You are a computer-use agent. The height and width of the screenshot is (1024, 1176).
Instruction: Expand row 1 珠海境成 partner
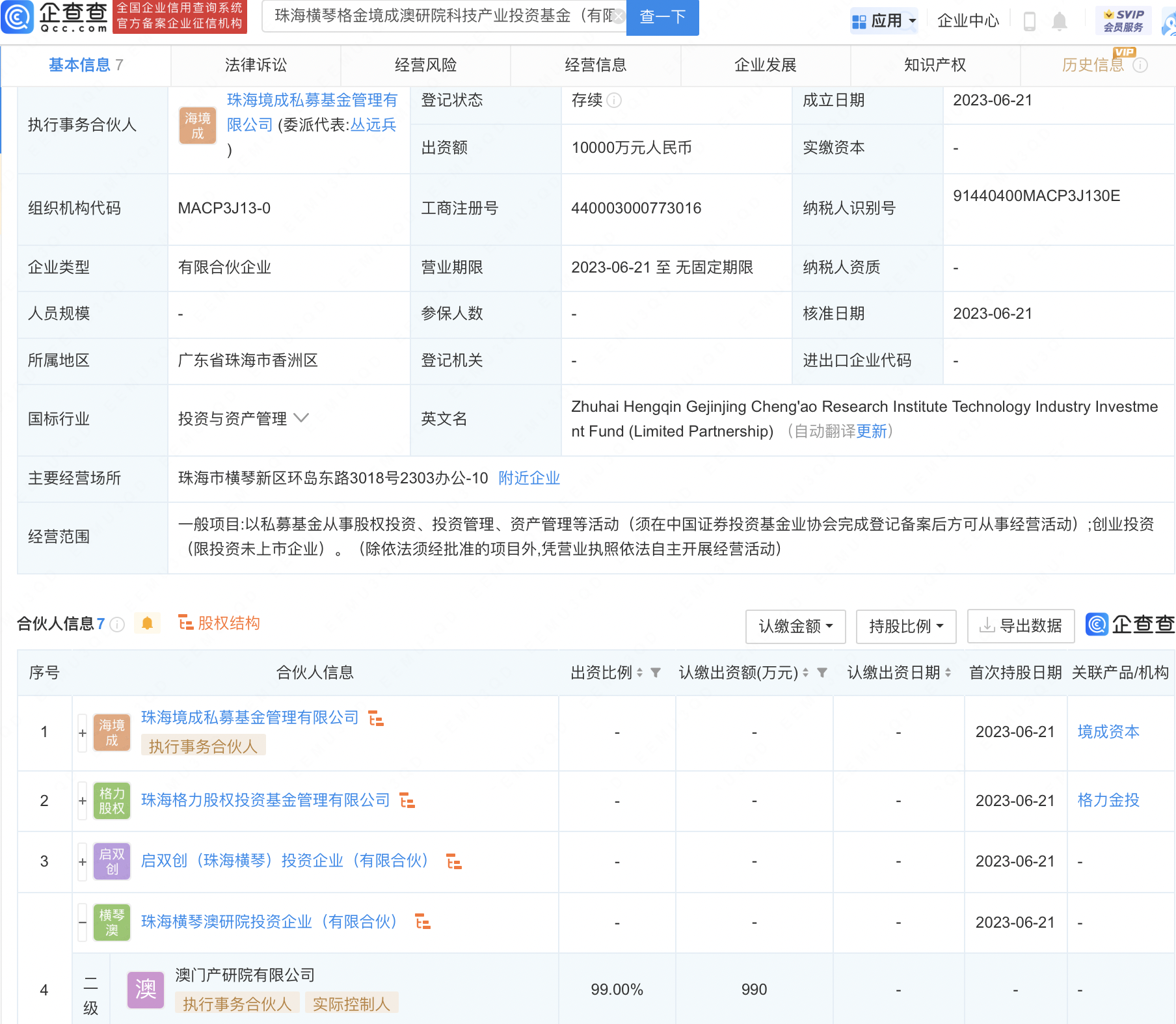coord(83,733)
